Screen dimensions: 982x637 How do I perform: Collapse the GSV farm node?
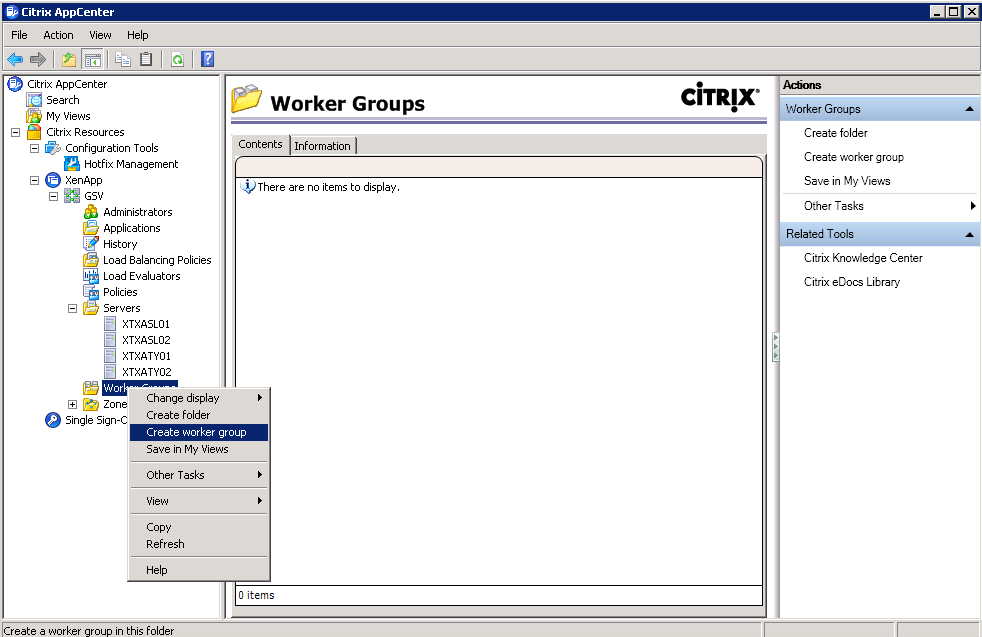pos(54,196)
